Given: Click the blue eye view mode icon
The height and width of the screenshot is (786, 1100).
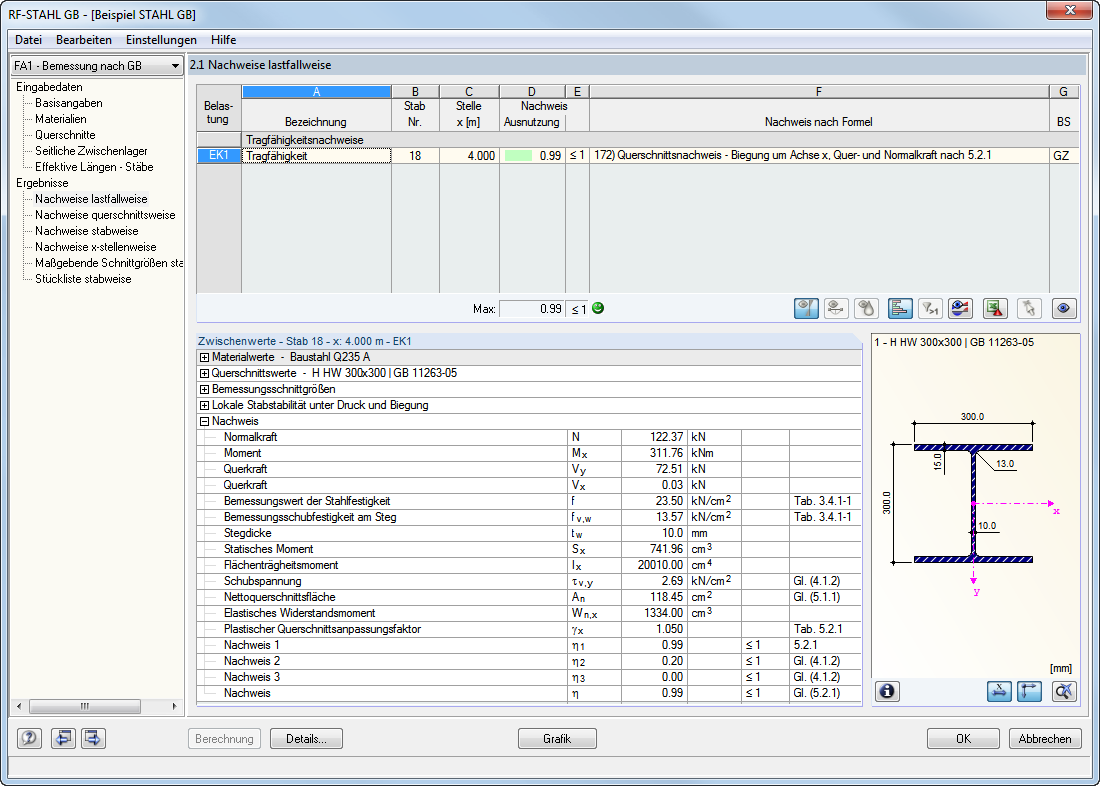Looking at the screenshot, I should point(1064,308).
